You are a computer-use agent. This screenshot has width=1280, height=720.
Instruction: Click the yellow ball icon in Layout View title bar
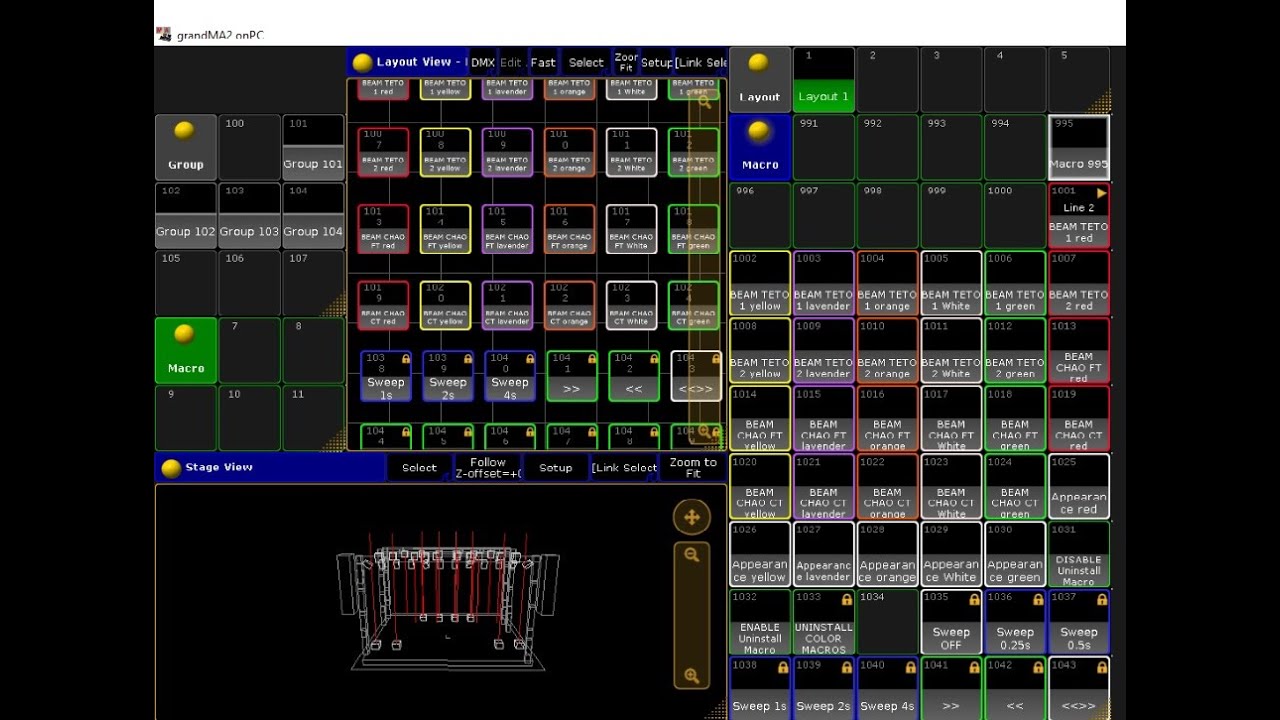point(362,63)
